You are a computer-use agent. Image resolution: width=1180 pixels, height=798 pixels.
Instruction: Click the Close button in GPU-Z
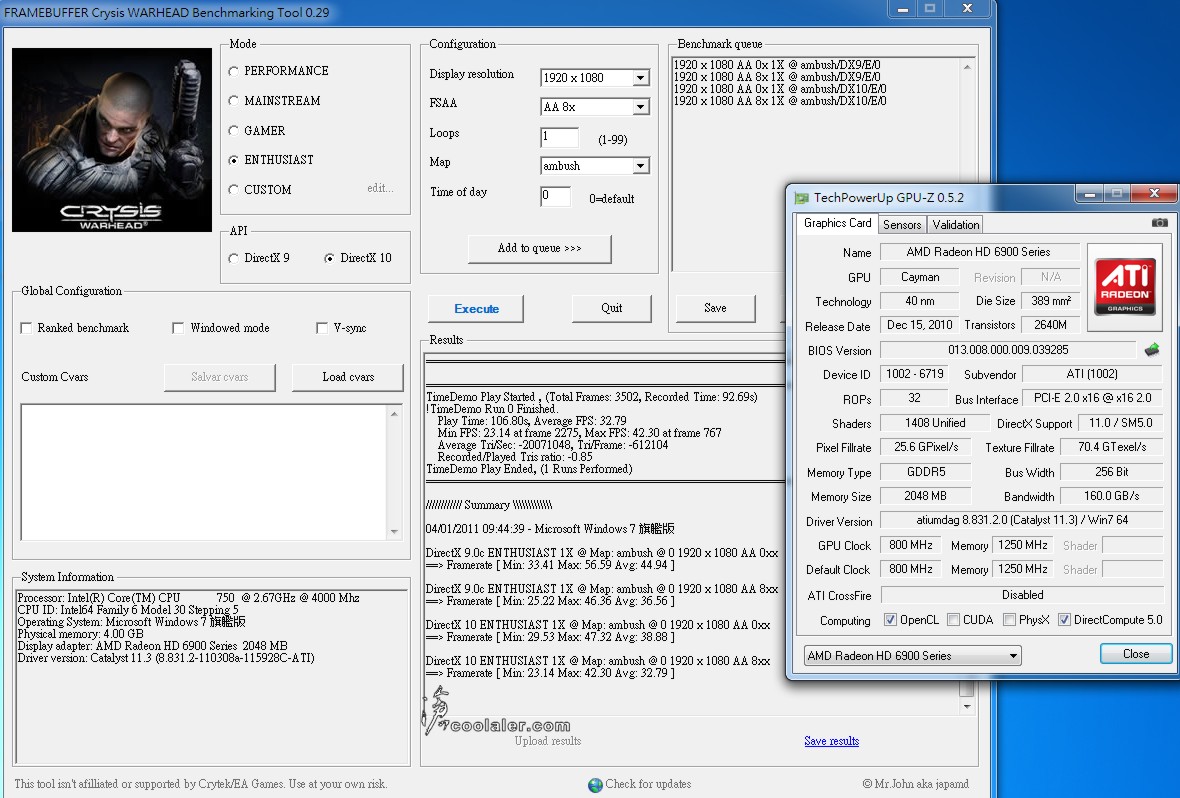pyautogui.click(x=1136, y=653)
